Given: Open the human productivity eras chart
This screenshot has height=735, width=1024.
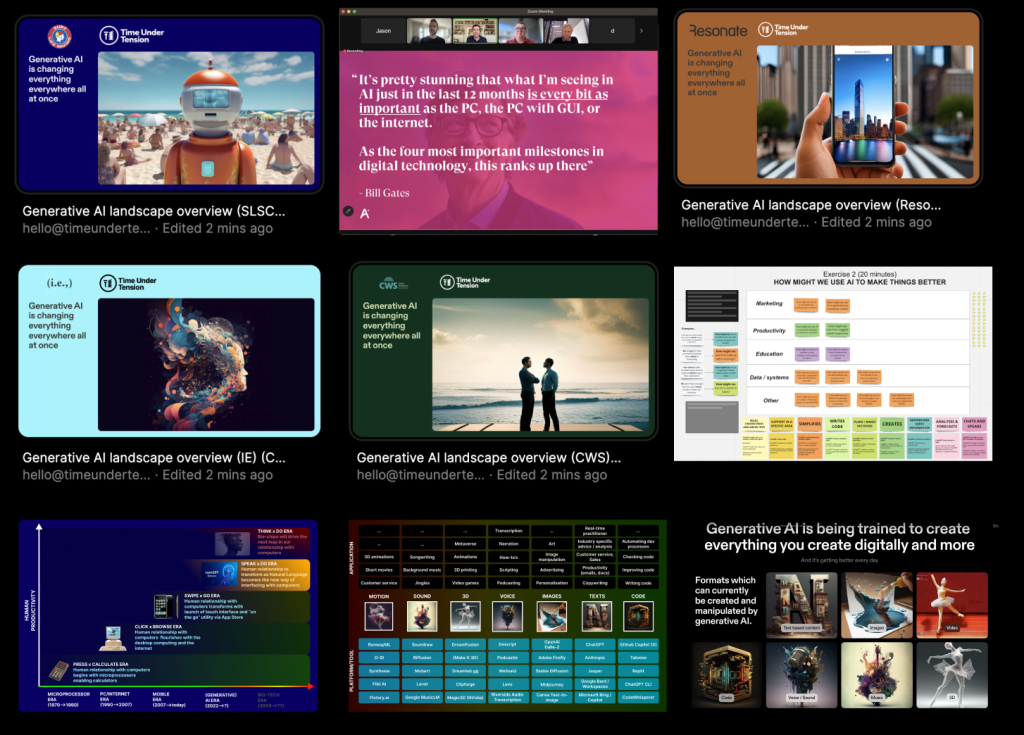Looking at the screenshot, I should tap(168, 615).
